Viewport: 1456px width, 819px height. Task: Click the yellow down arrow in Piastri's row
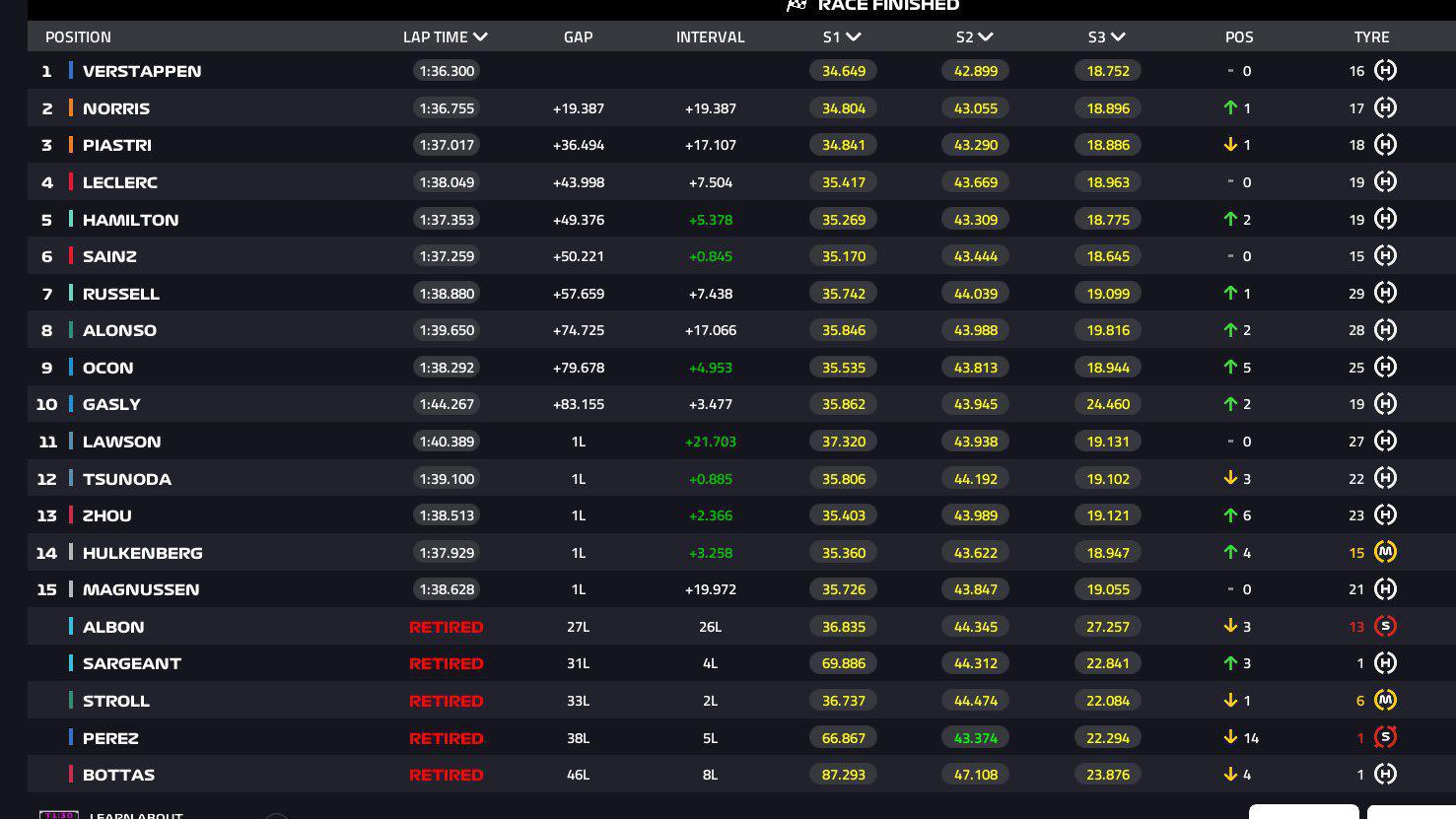tap(1230, 145)
